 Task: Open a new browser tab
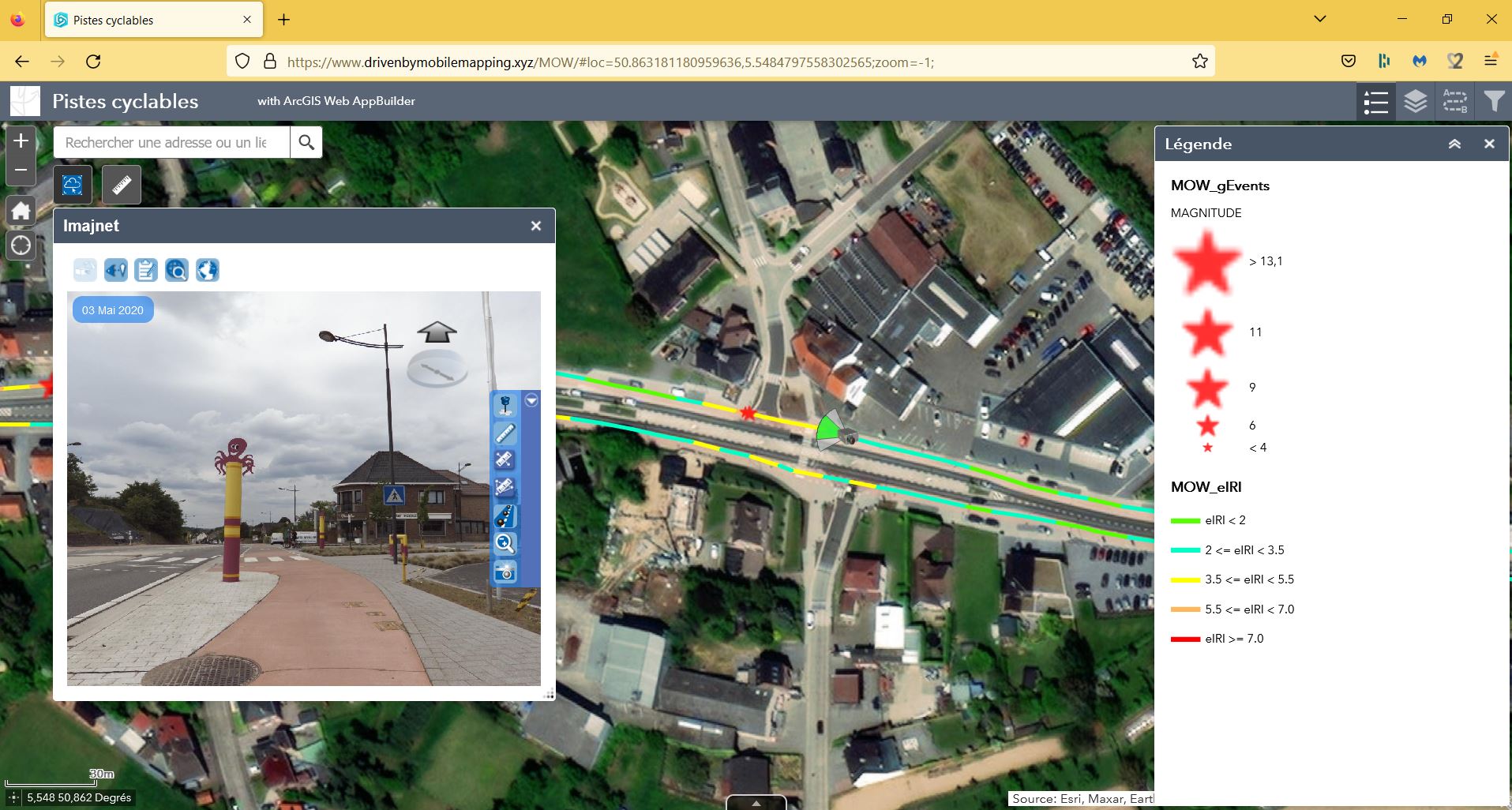284,20
